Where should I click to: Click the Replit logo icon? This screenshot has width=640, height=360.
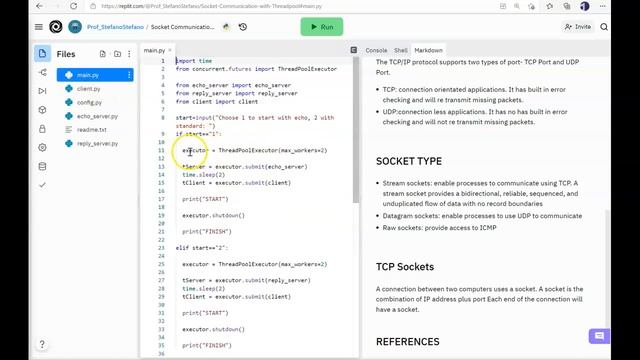coord(56,27)
